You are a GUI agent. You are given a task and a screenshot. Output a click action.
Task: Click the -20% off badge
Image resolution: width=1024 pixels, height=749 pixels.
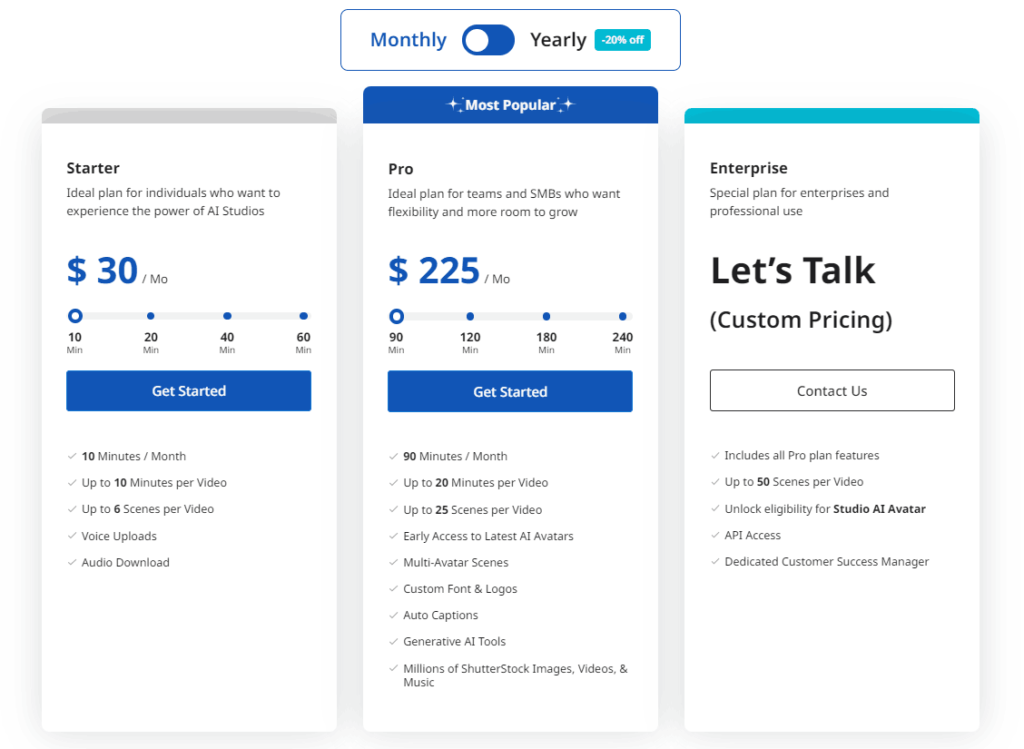click(622, 40)
